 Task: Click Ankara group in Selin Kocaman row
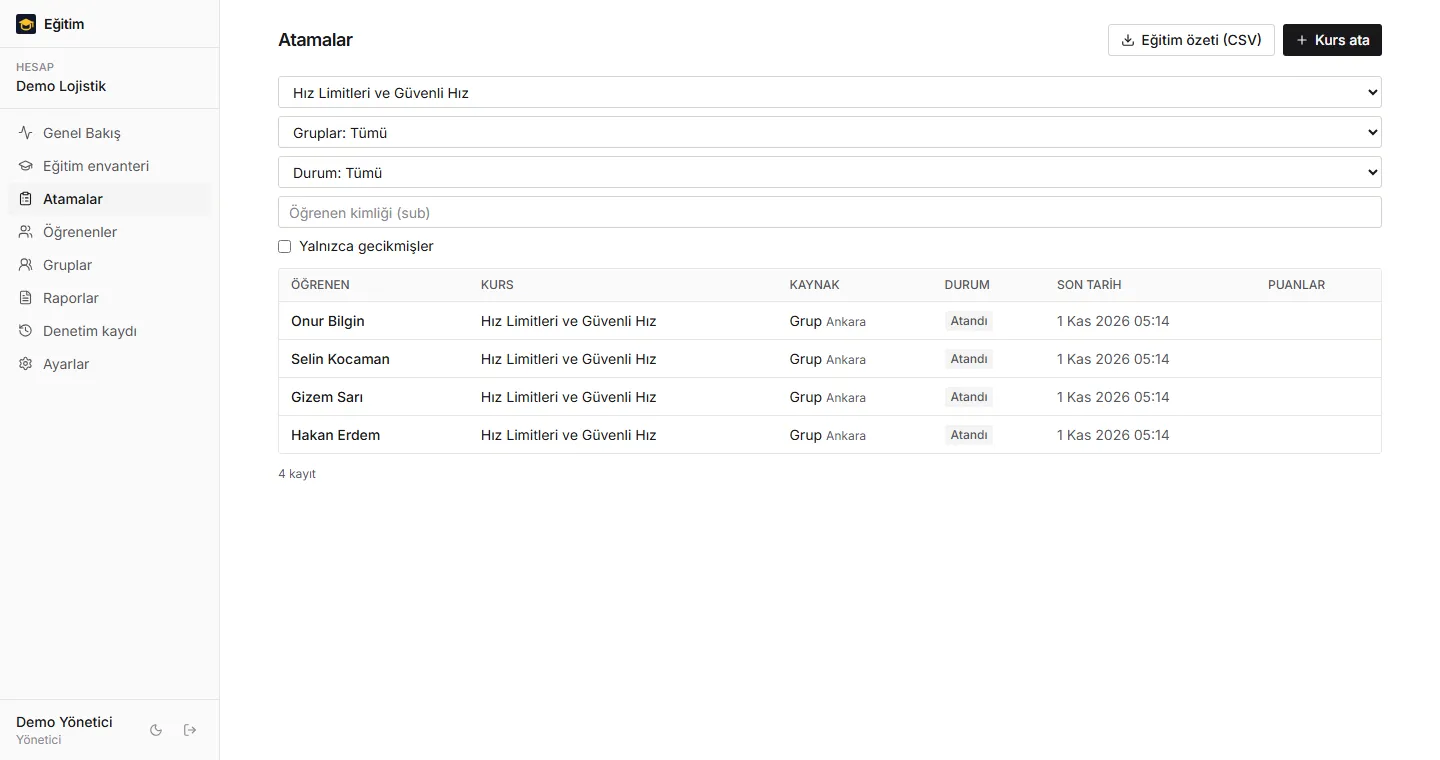tap(846, 360)
